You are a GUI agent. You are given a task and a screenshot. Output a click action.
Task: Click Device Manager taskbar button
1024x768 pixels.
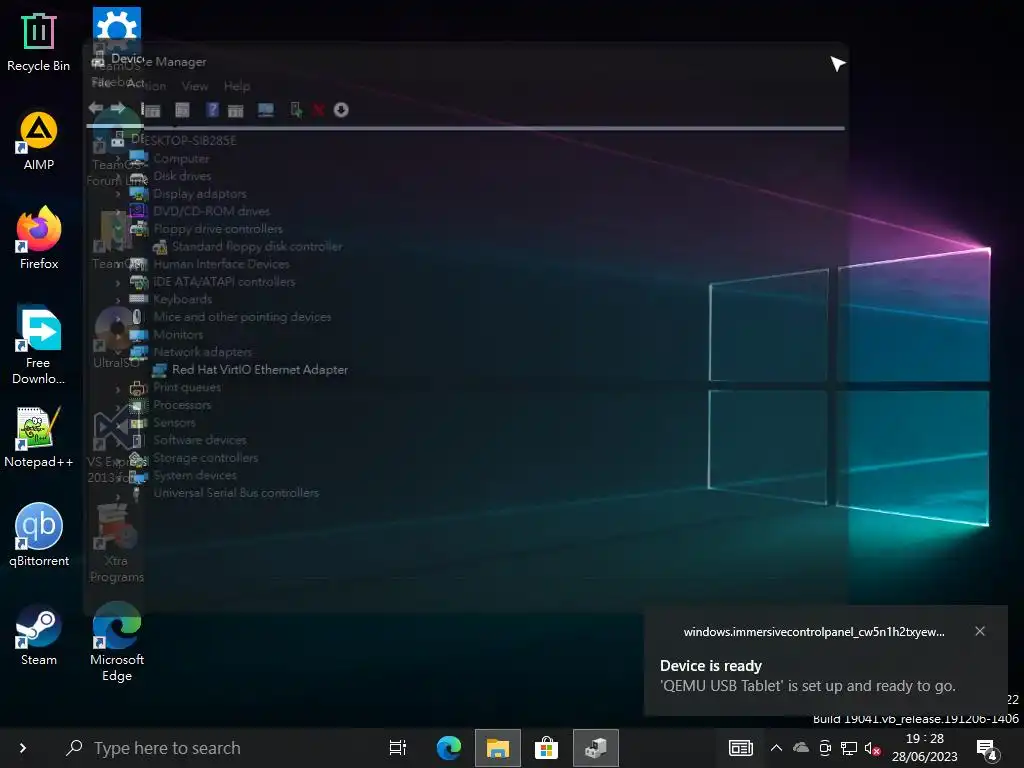(x=596, y=748)
